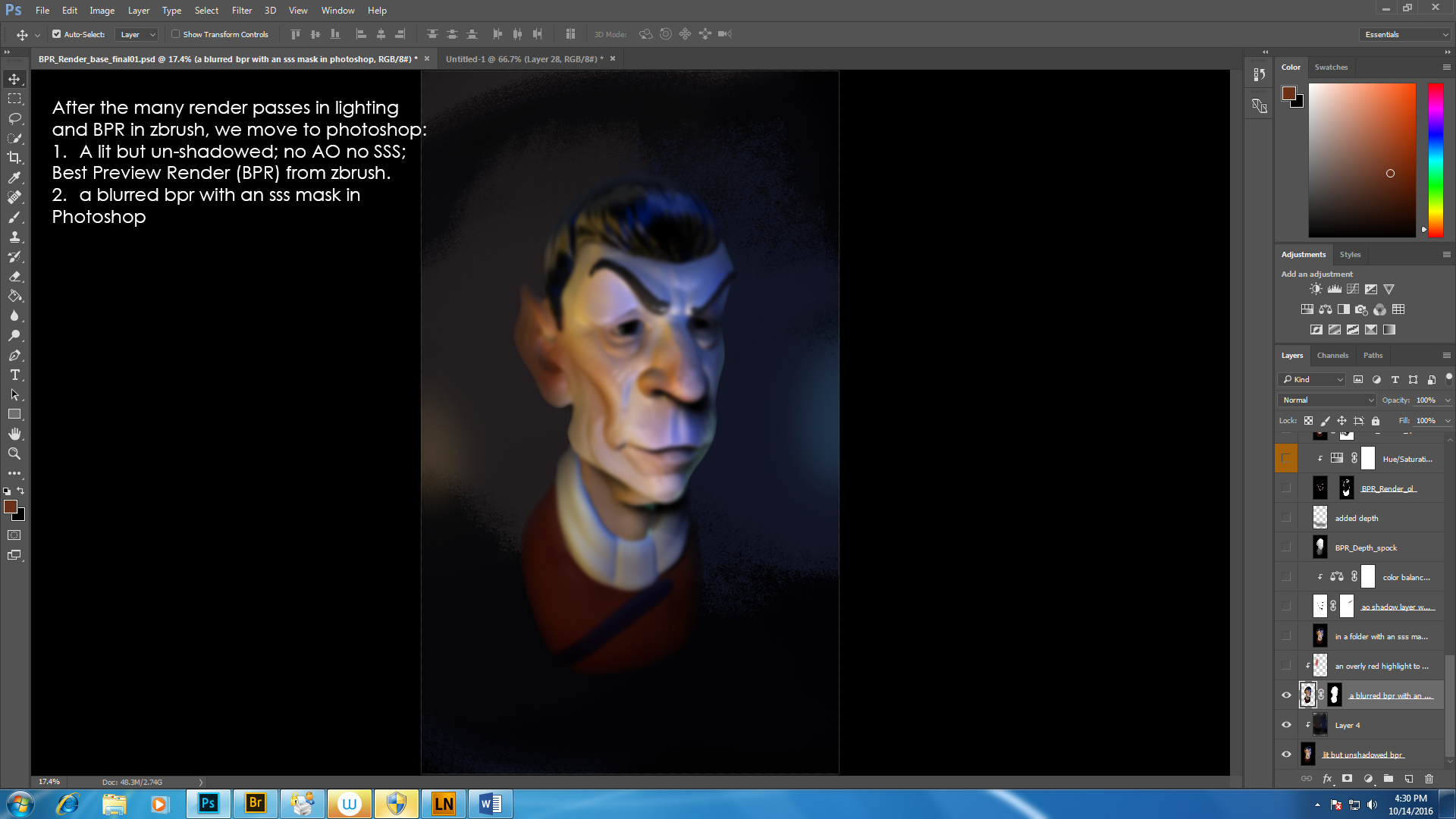
Task: Select the Crop tool
Action: click(x=14, y=158)
